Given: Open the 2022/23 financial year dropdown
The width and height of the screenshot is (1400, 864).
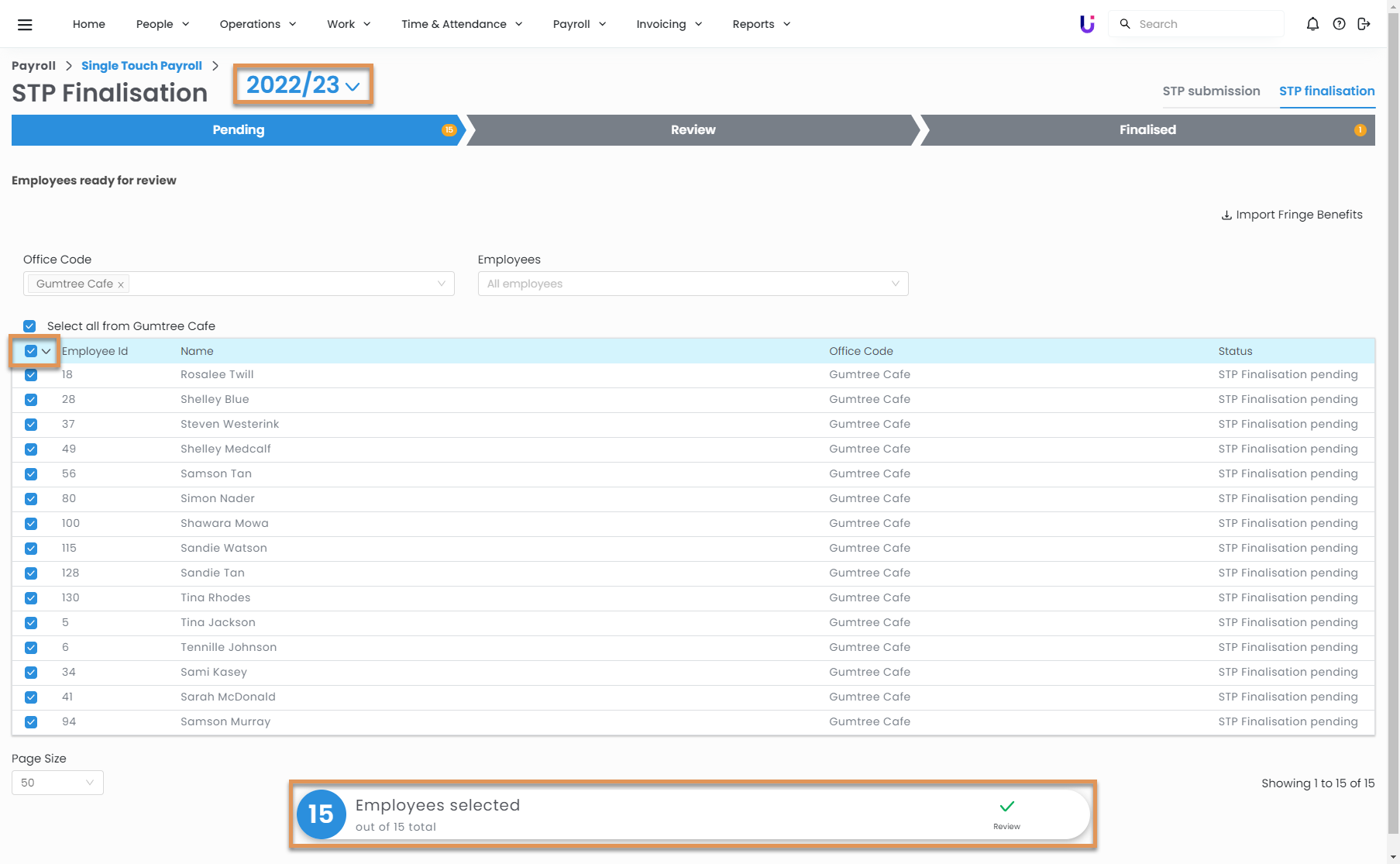Looking at the screenshot, I should (303, 85).
